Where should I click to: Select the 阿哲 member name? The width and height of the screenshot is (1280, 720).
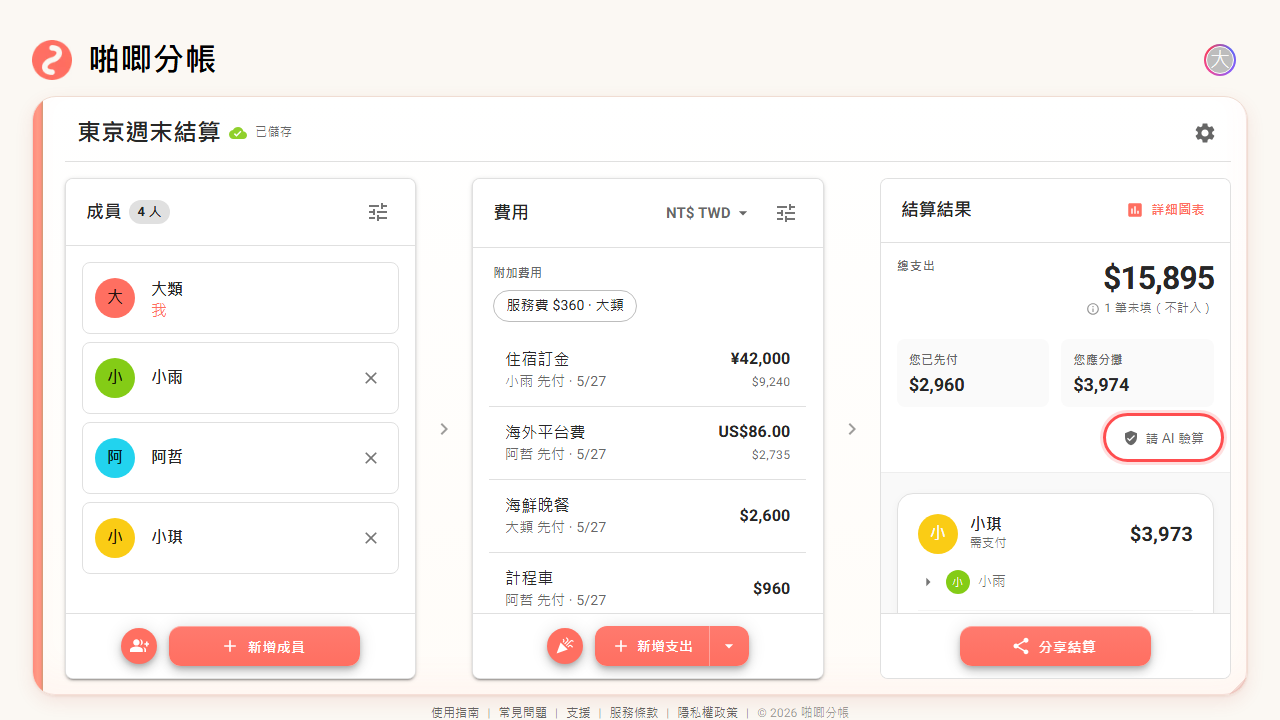click(167, 458)
